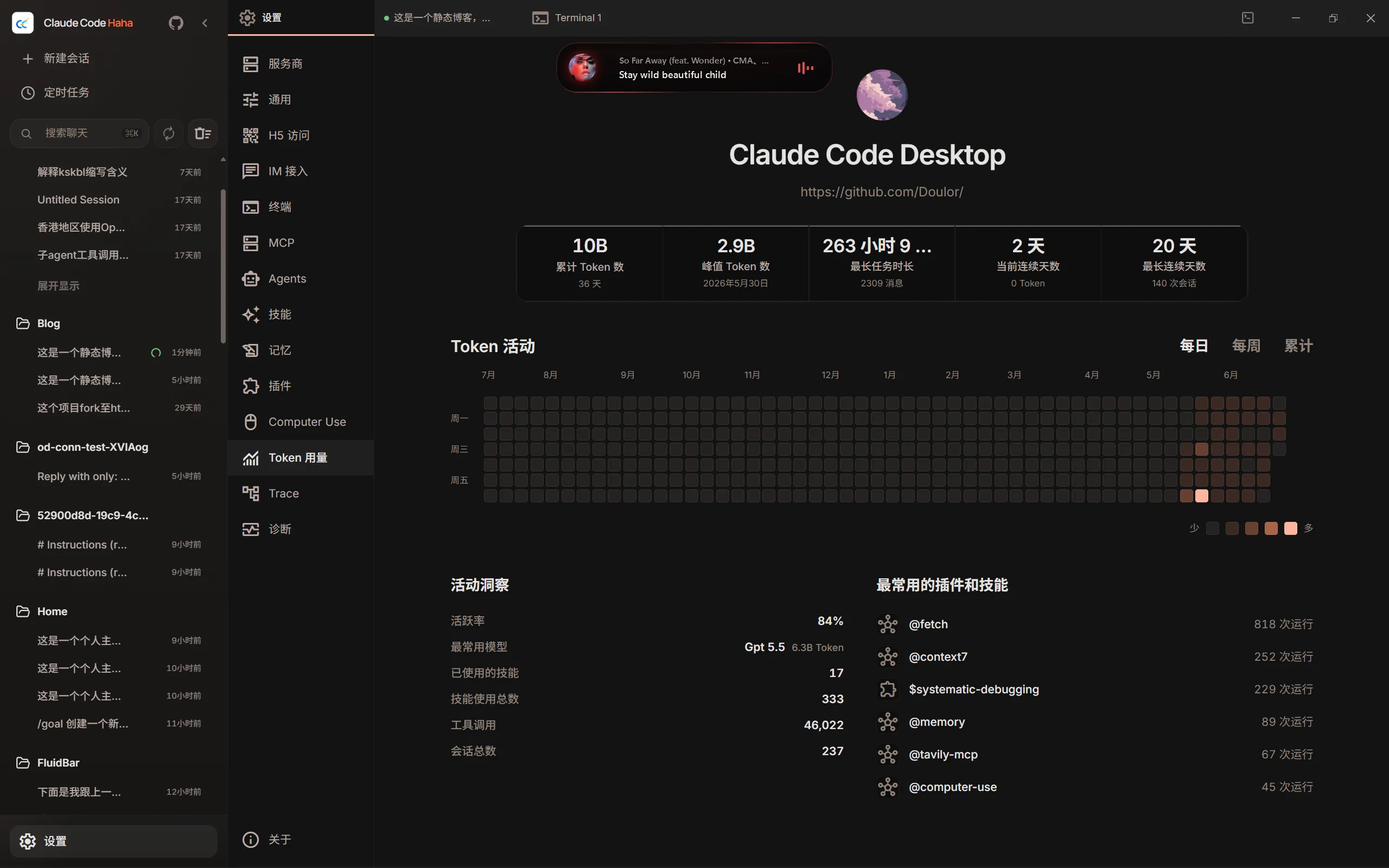Click 展开显示 to show more sessions
Image resolution: width=1389 pixels, height=868 pixels.
pos(59,285)
